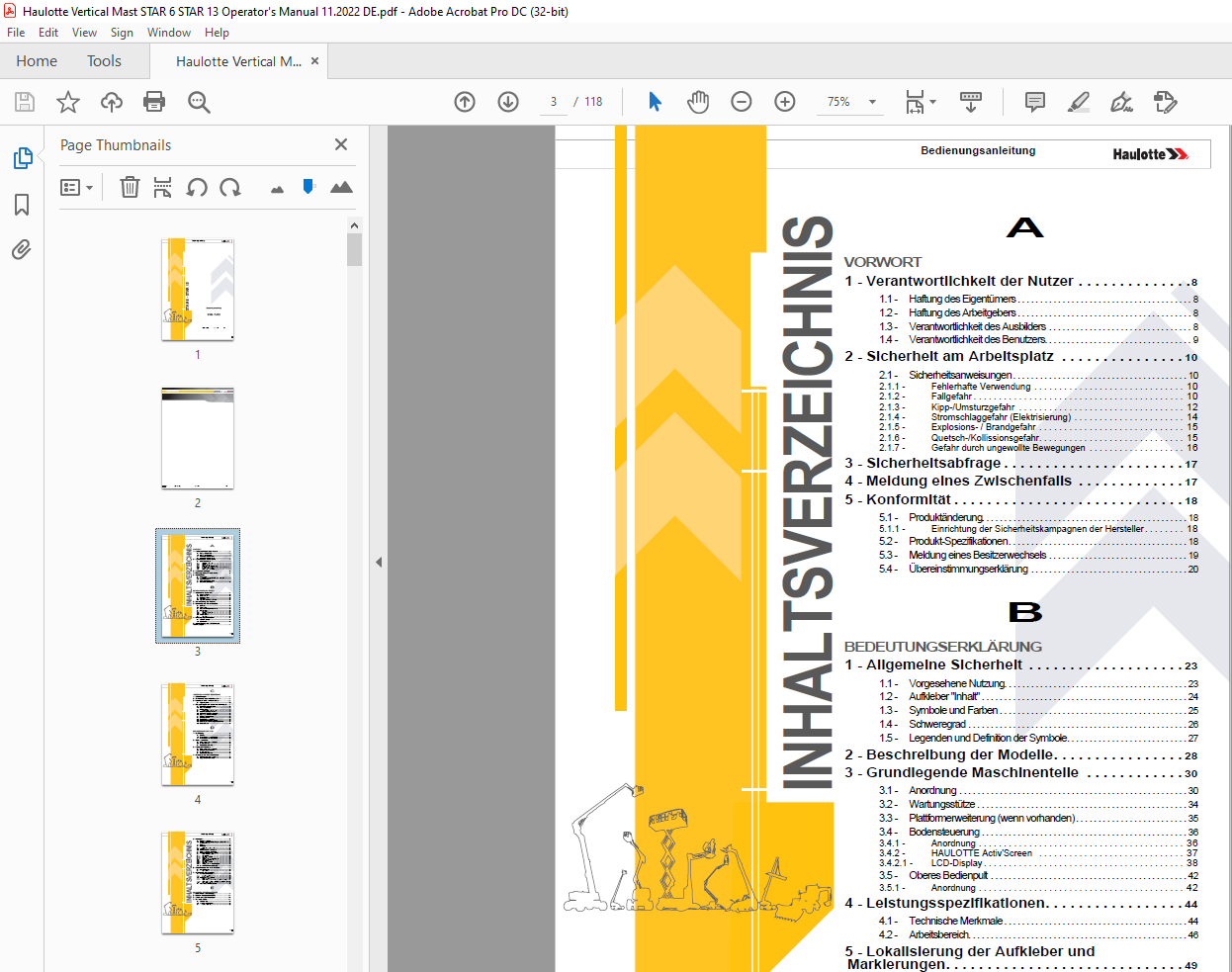The height and width of the screenshot is (972, 1232).
Task: Open print pages/extract icon in thumbnails
Action: click(x=163, y=187)
